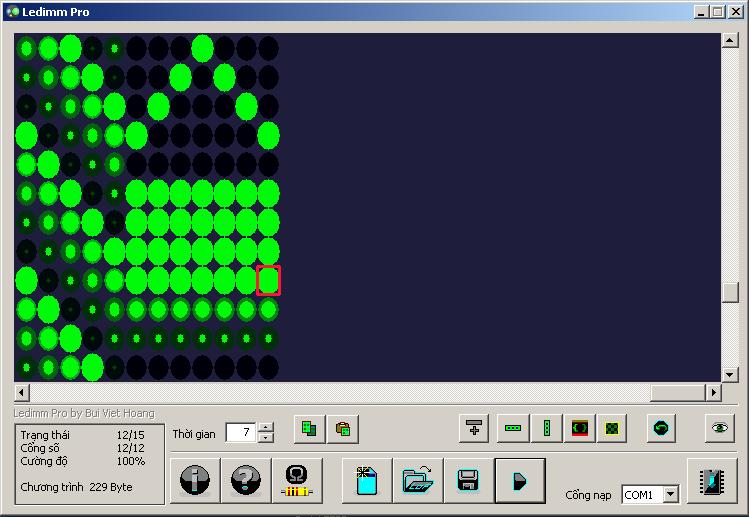Close the Ledimm Pro window
Screen dimensions: 749x517
pos(736,12)
